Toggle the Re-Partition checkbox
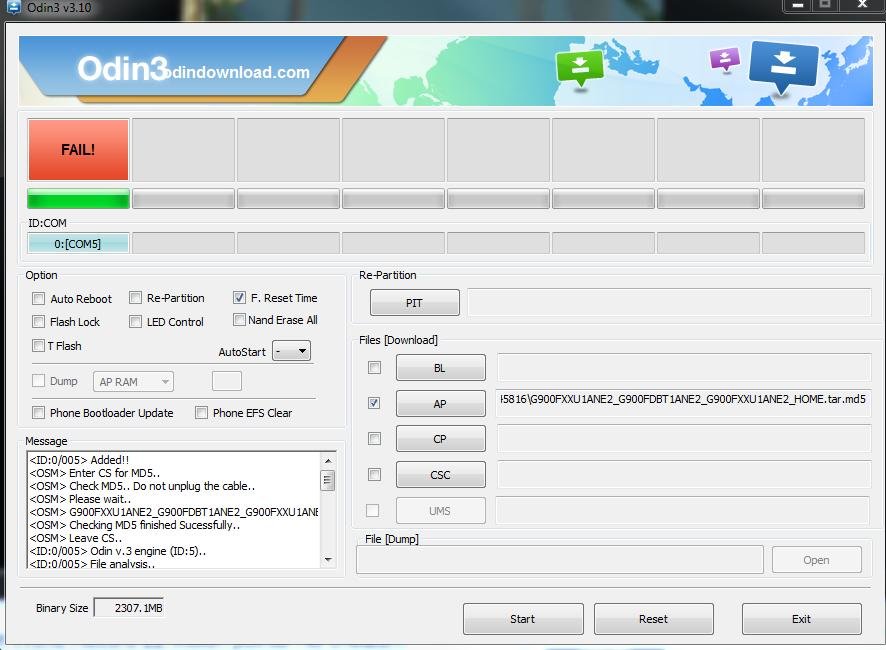Screen dimensions: 886x650 coord(135,298)
